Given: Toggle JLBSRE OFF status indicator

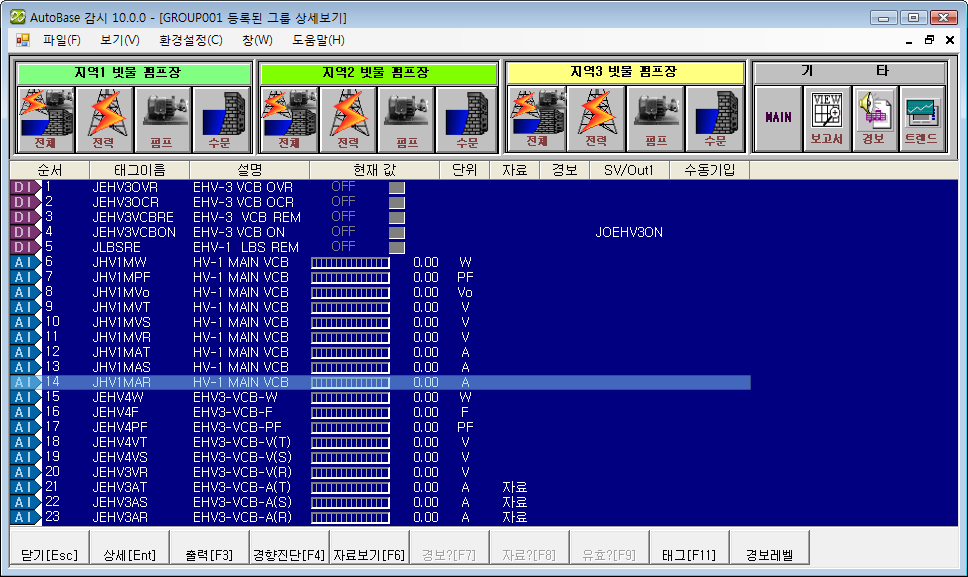Looking at the screenshot, I should point(397,247).
